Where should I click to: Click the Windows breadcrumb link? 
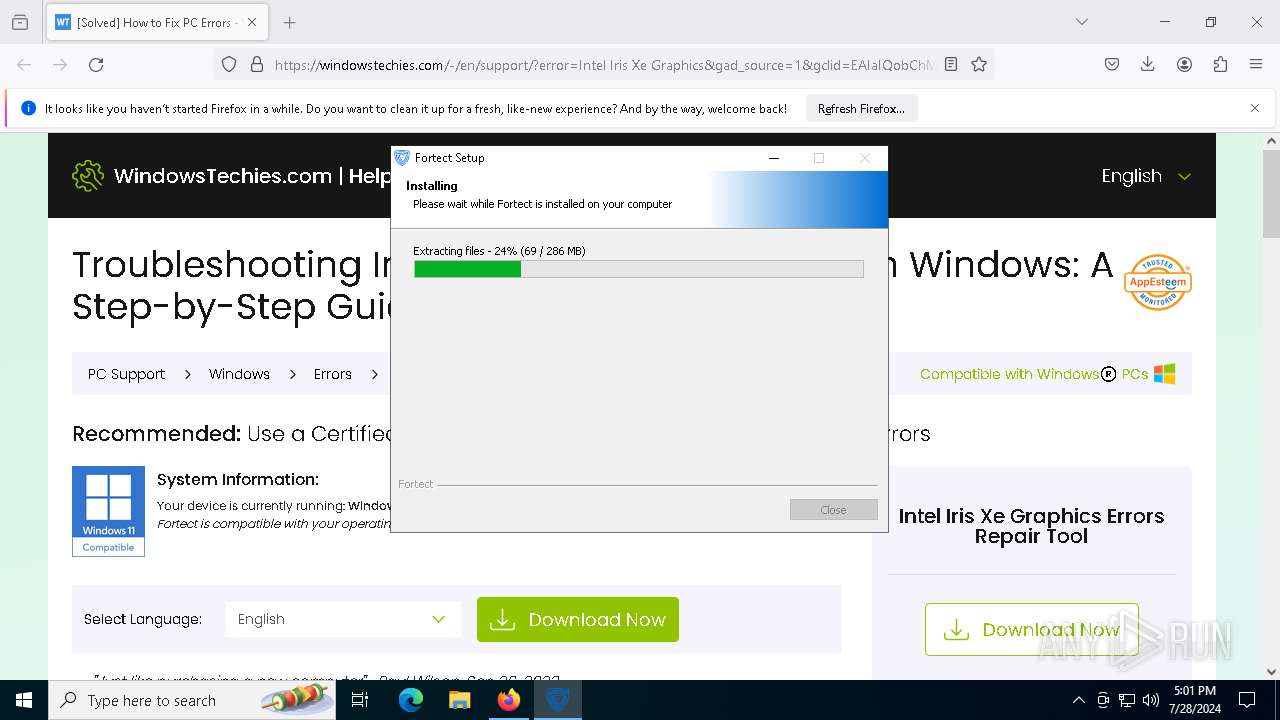pos(239,374)
